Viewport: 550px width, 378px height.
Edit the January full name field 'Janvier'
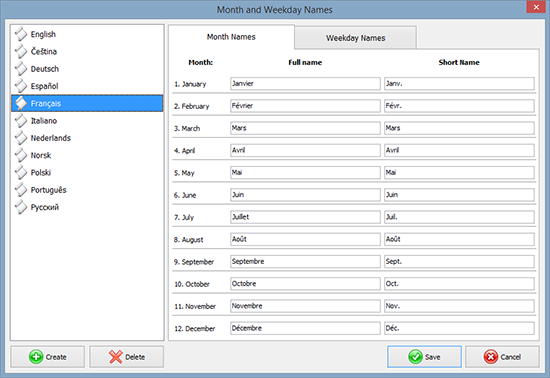click(x=305, y=84)
